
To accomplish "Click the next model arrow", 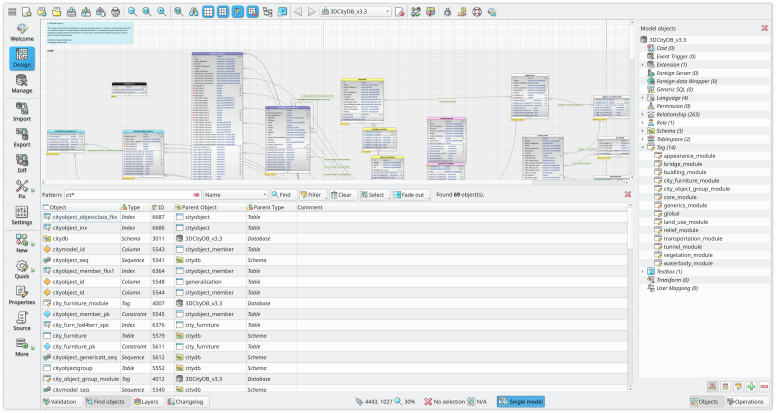I will [x=312, y=11].
